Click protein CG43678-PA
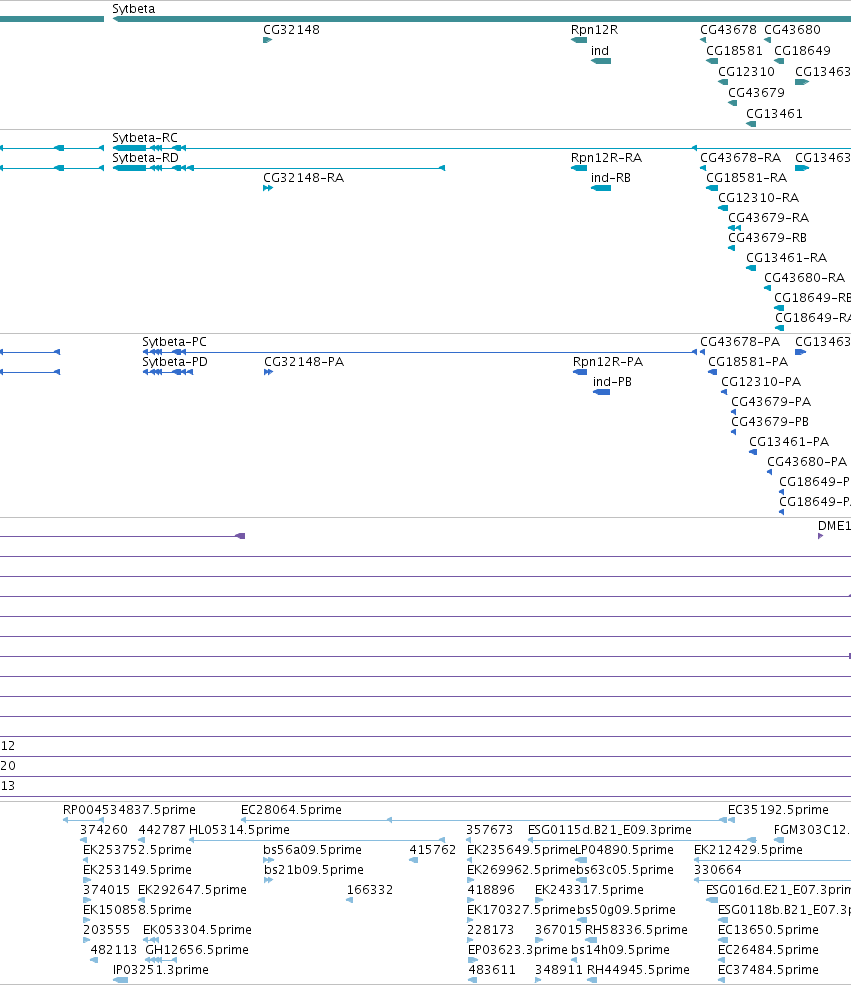 740,342
